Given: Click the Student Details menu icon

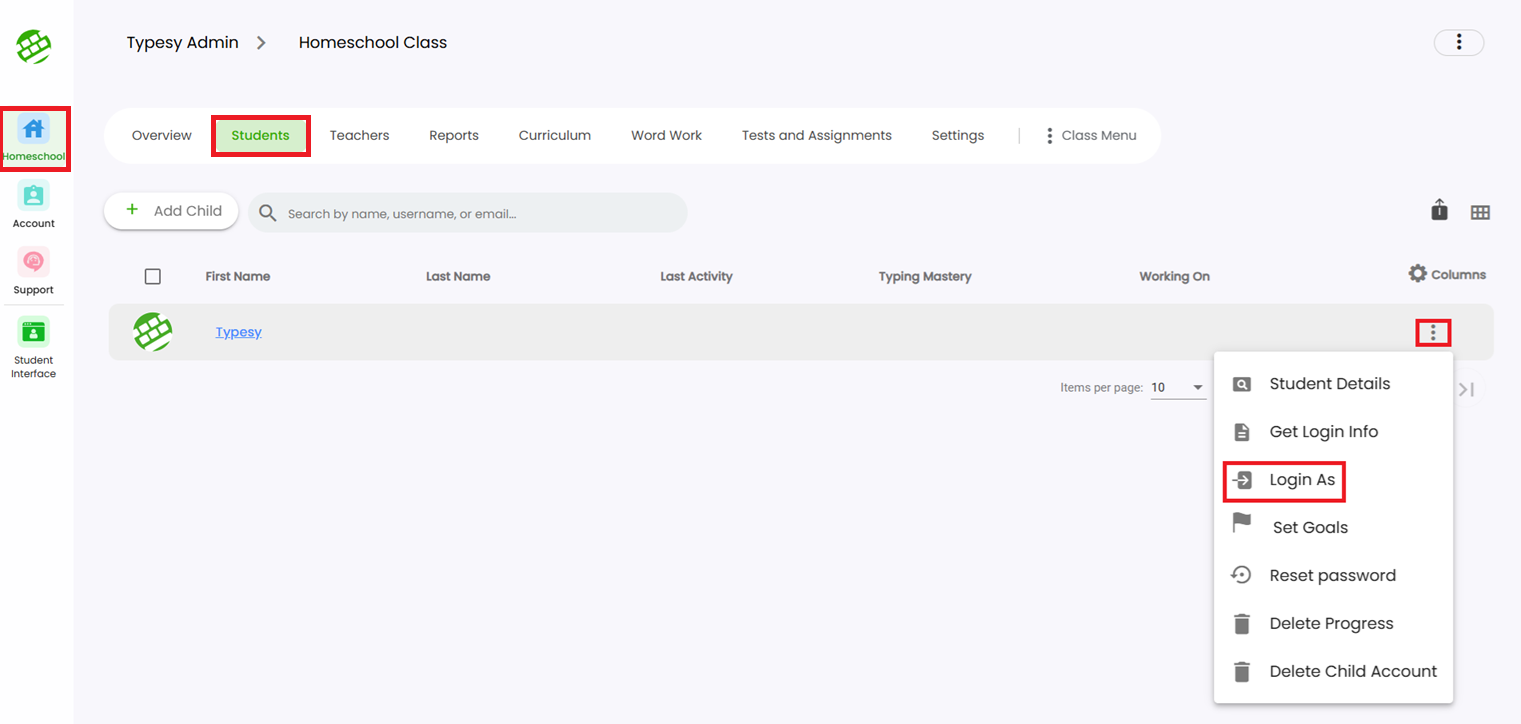Looking at the screenshot, I should 1242,384.
